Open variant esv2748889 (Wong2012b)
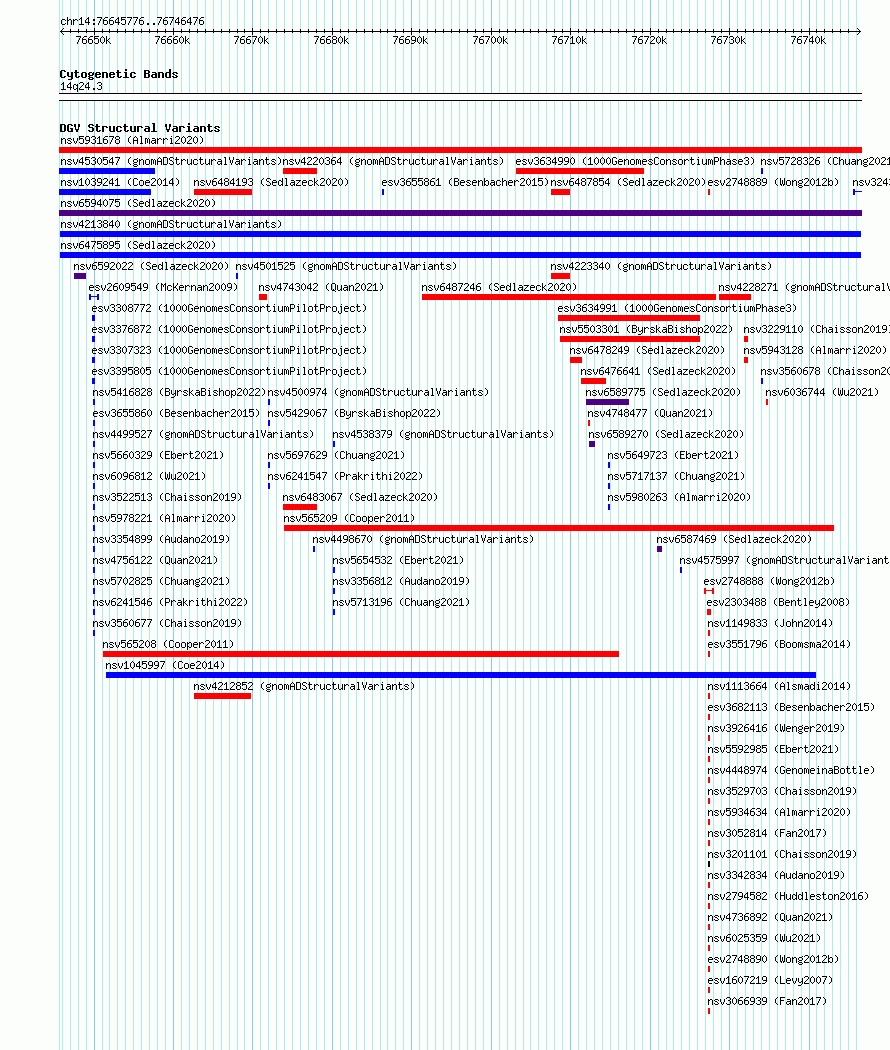 point(773,182)
